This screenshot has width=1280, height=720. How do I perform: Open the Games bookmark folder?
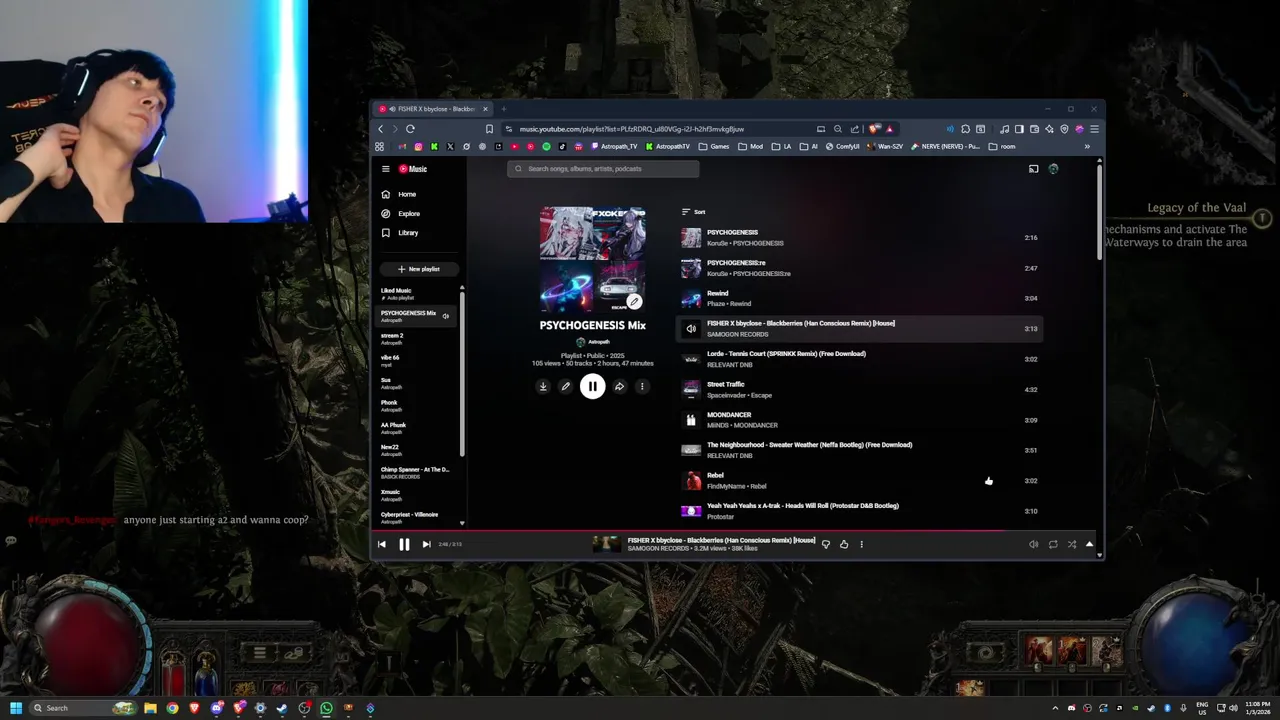714,147
